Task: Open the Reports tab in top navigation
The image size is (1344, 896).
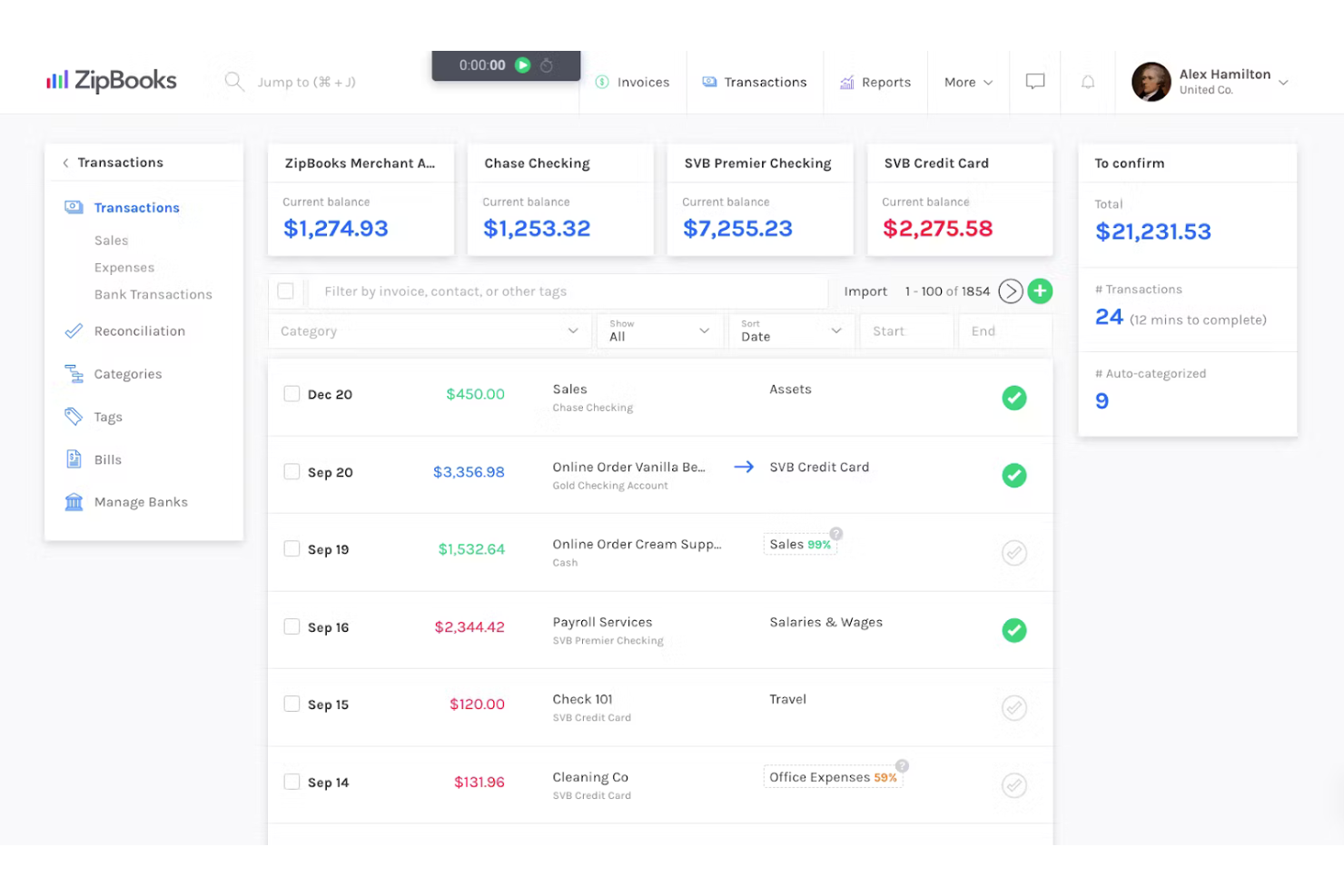Action: point(875,83)
